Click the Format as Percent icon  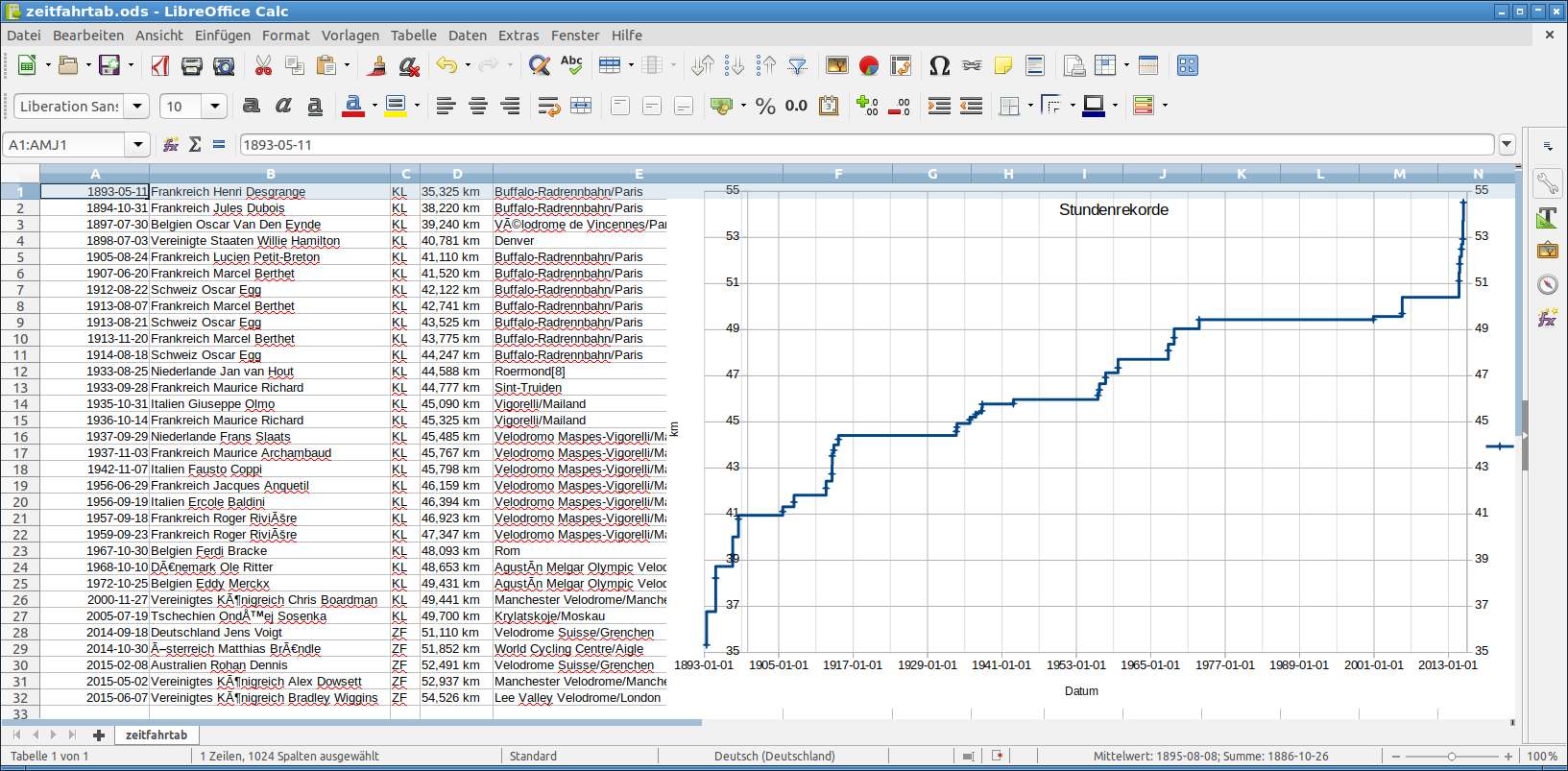765,106
